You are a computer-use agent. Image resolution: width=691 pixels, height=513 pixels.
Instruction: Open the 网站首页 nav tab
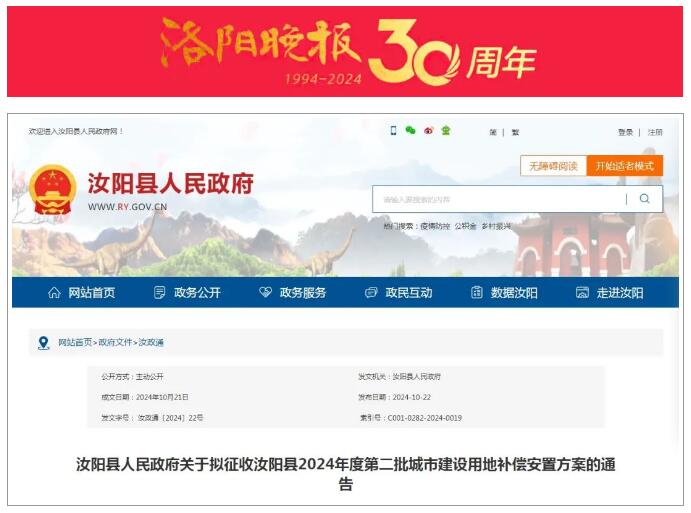[x=81, y=293]
